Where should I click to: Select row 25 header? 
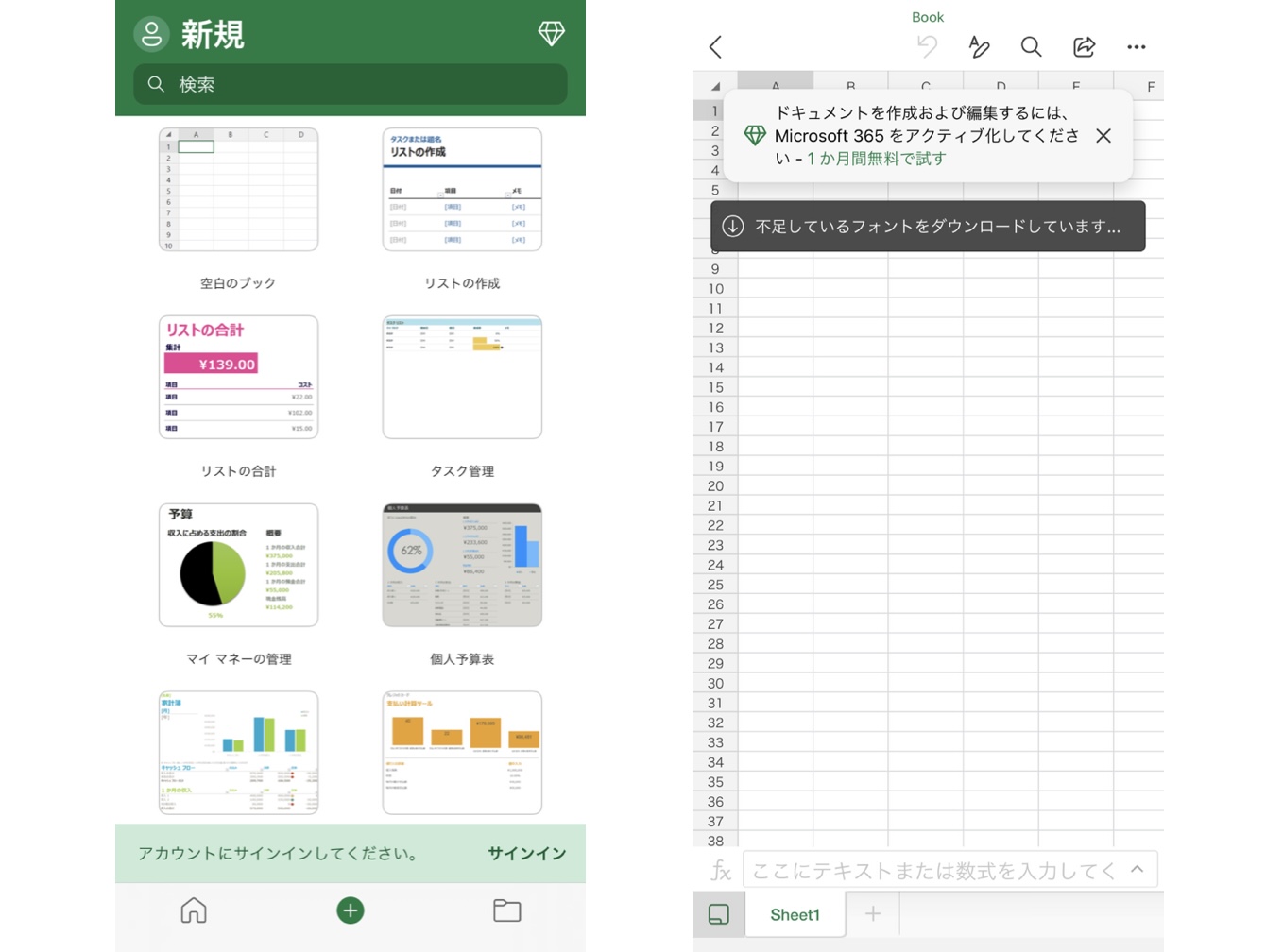[x=715, y=585]
